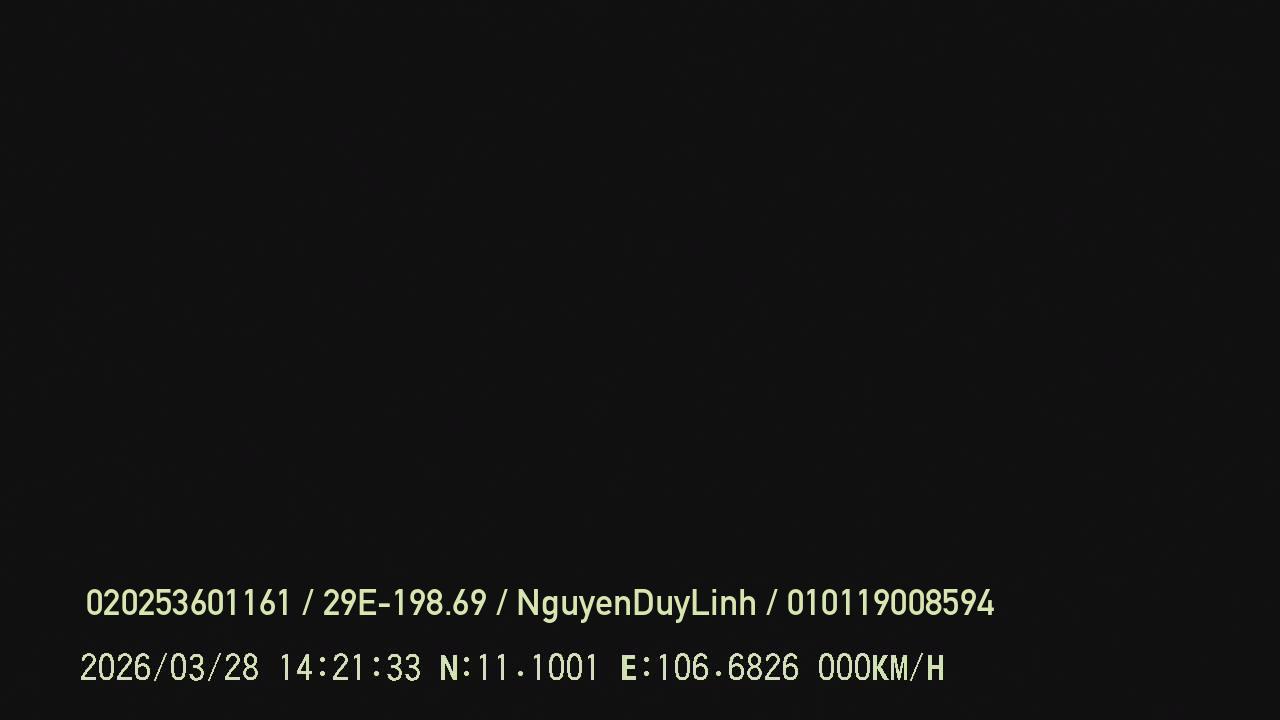Click the bold N: latitude label
This screenshot has height=720, width=1280.
(455, 668)
